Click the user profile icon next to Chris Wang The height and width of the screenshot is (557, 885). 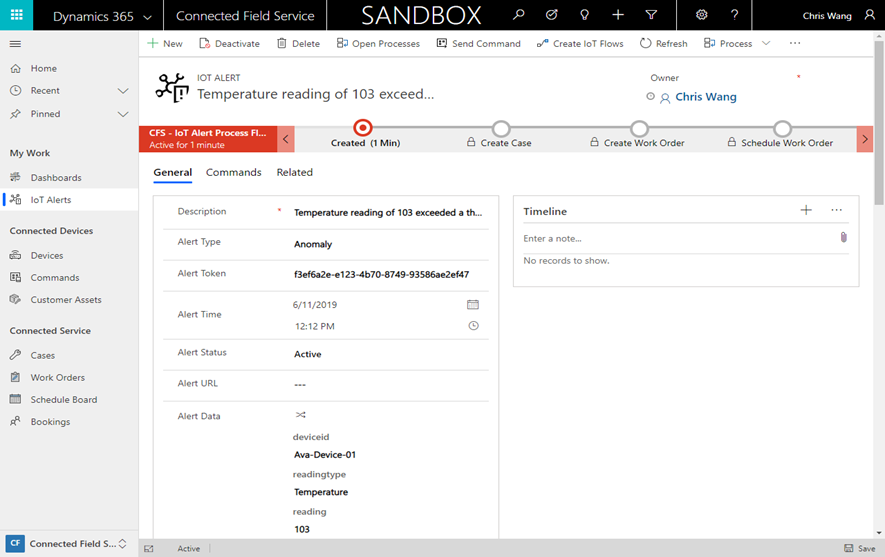click(x=870, y=15)
